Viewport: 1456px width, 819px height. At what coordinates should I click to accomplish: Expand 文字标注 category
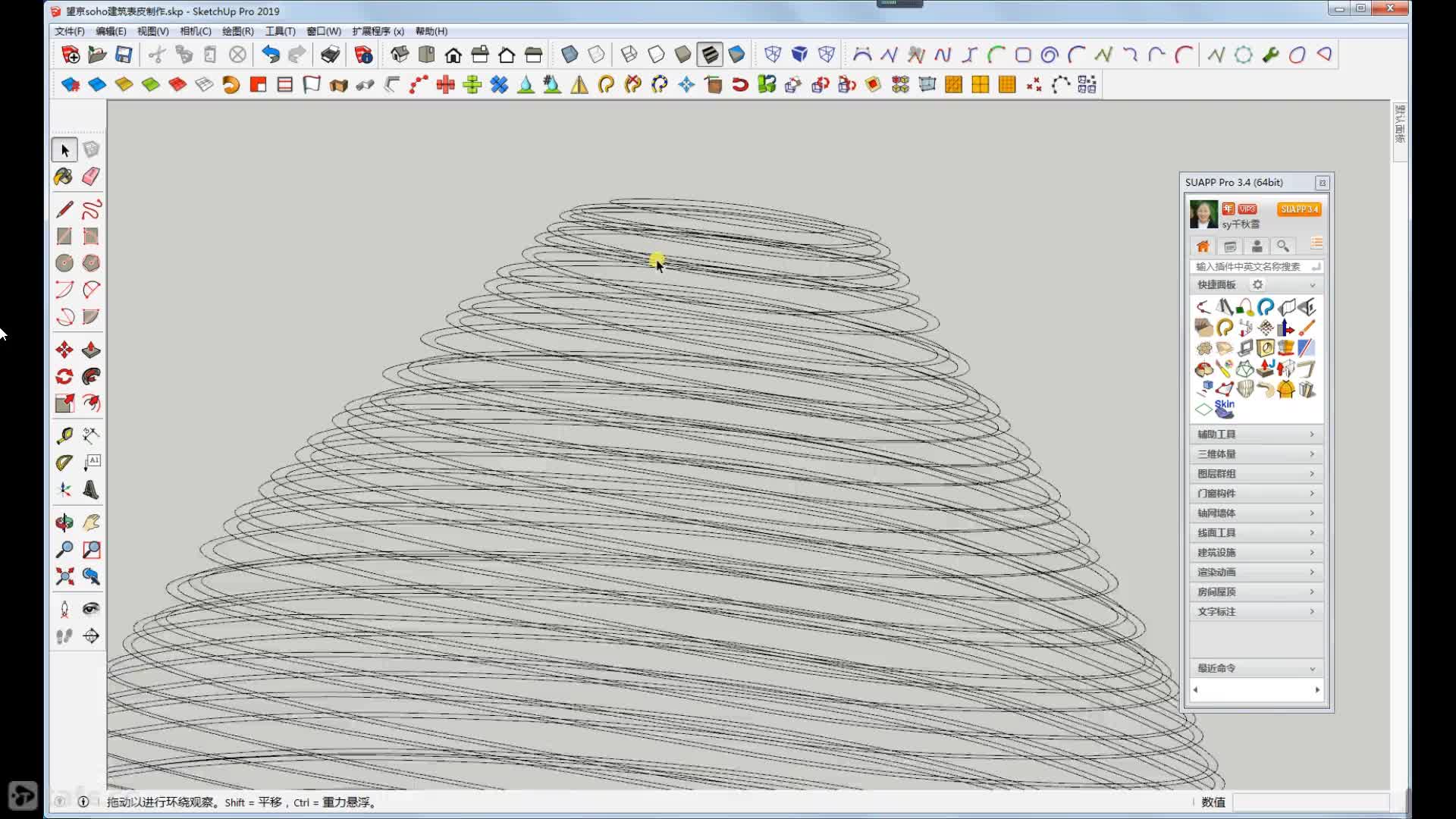coord(1257,611)
